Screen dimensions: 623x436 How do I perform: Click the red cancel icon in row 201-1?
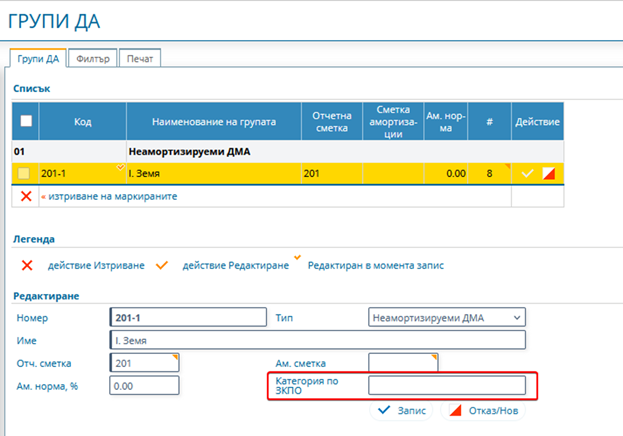(549, 174)
